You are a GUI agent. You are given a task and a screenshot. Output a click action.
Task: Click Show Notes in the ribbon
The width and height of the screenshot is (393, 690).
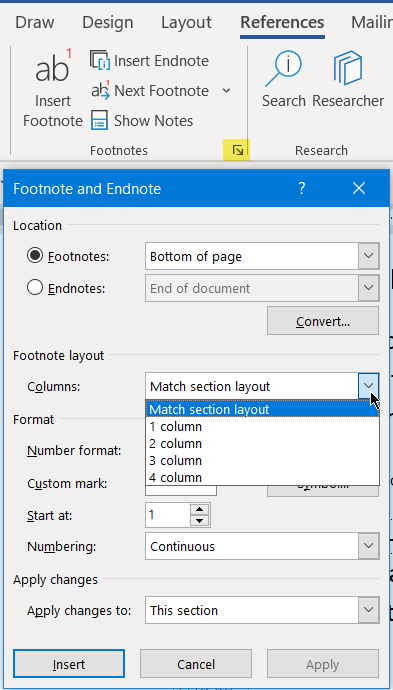pos(142,121)
